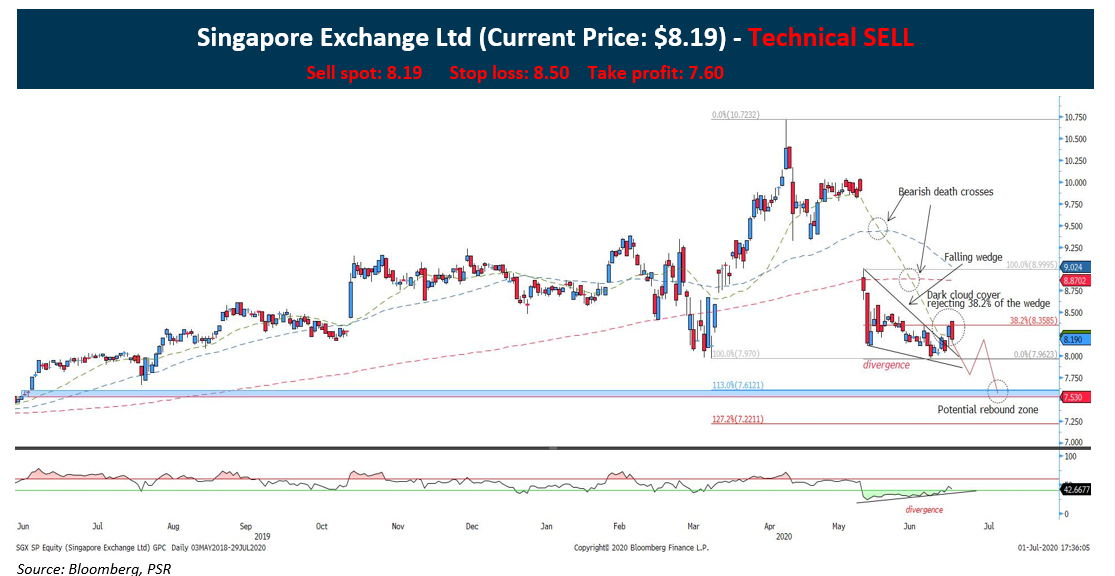Select the "Take profit: 7.60" text
This screenshot has height=576, width=1115.
click(656, 73)
